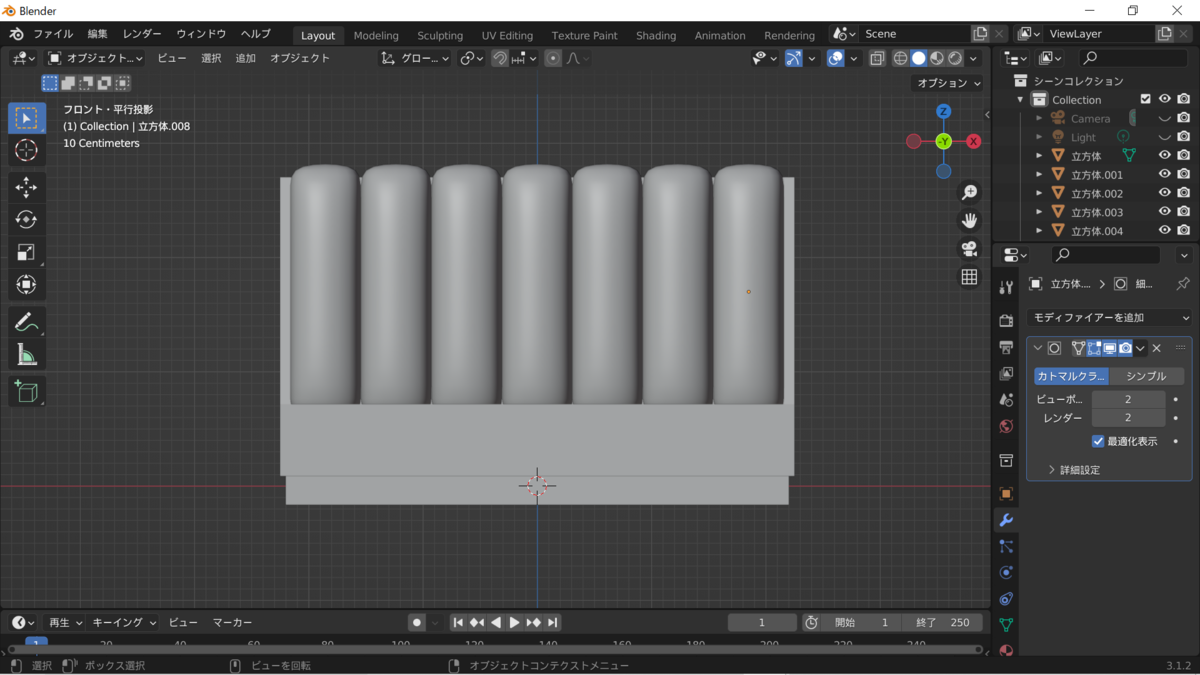Toggle auto keying record button
1200x675 pixels.
tap(417, 622)
